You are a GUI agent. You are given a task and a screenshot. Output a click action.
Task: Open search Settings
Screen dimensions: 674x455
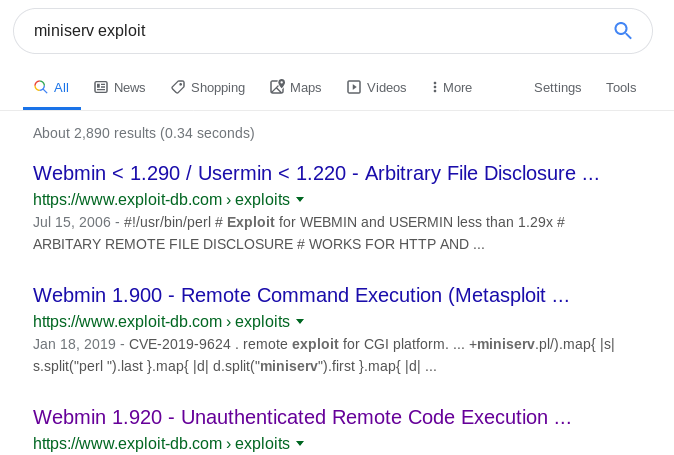pyautogui.click(x=558, y=88)
